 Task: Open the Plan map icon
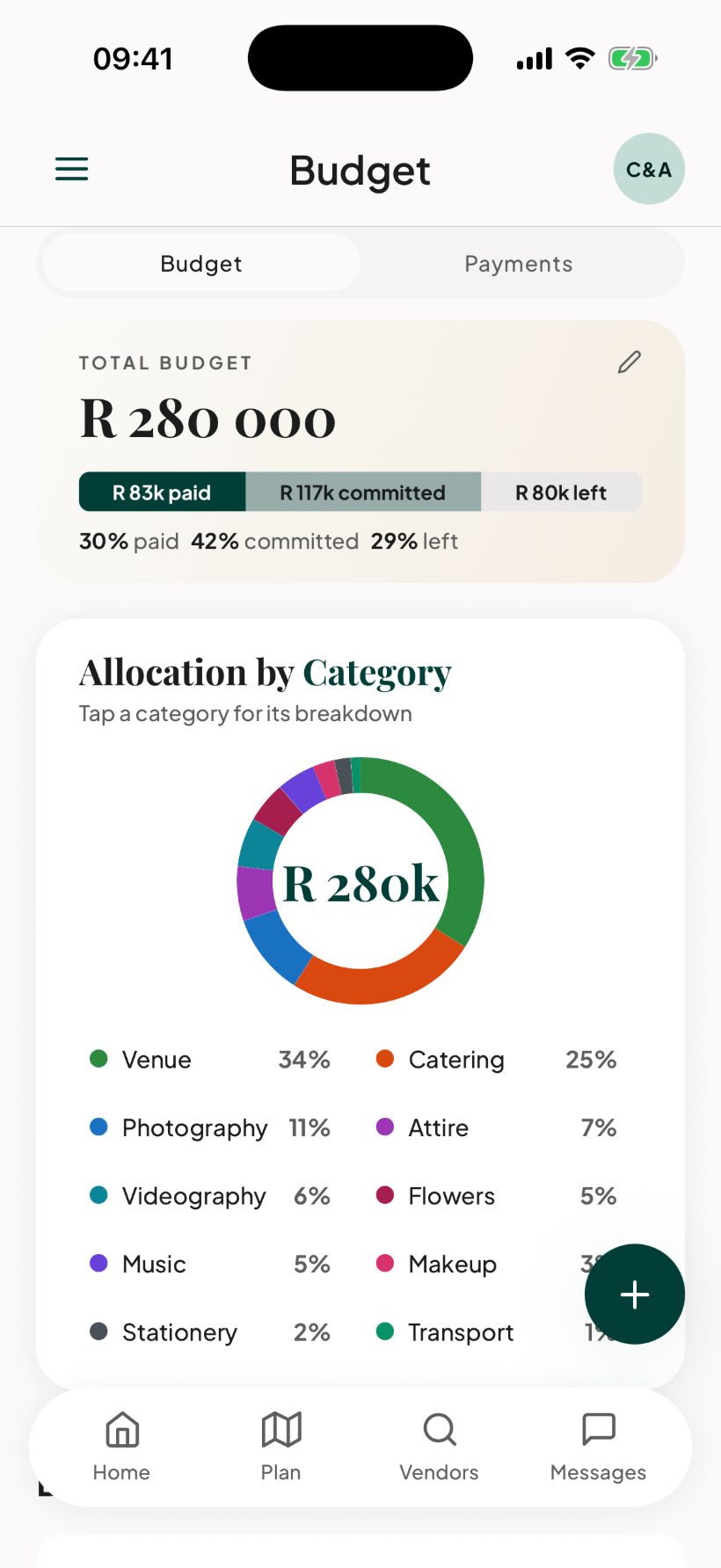tap(281, 1448)
